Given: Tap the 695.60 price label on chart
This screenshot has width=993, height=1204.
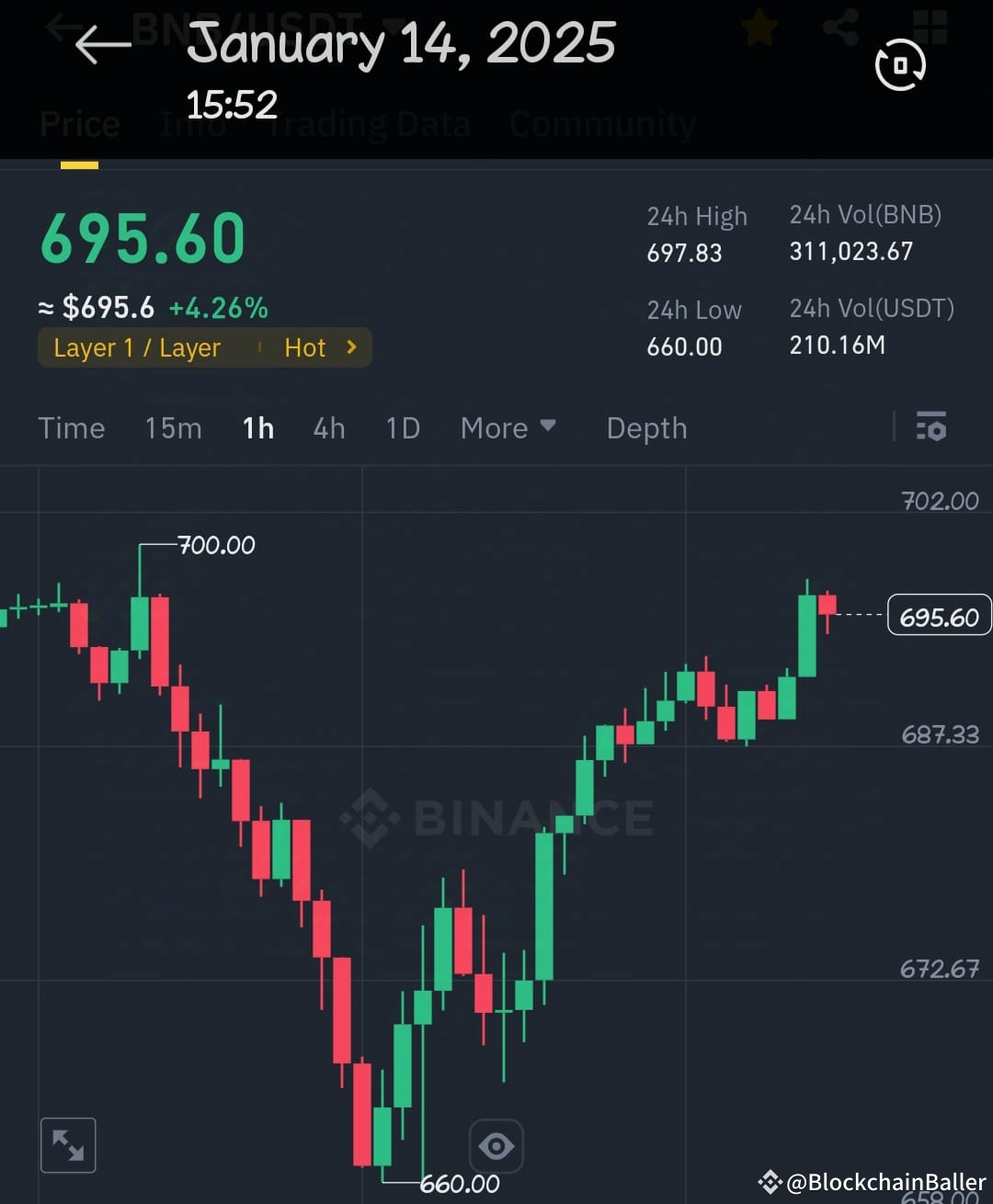Looking at the screenshot, I should tap(938, 615).
